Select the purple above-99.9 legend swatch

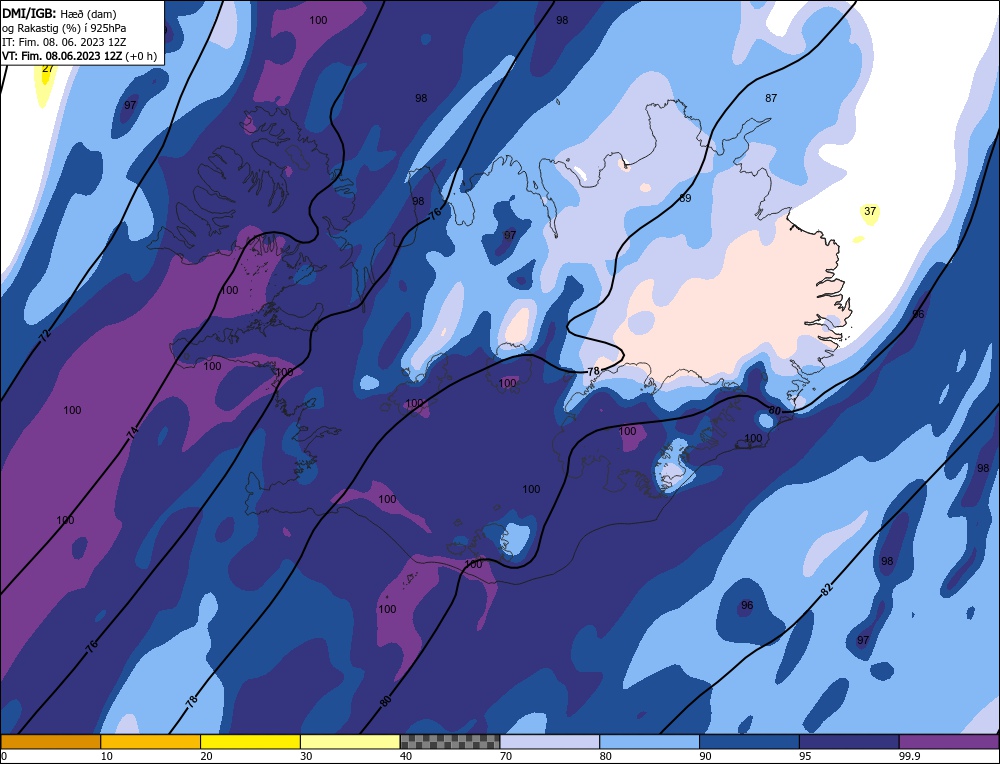[x=949, y=742]
